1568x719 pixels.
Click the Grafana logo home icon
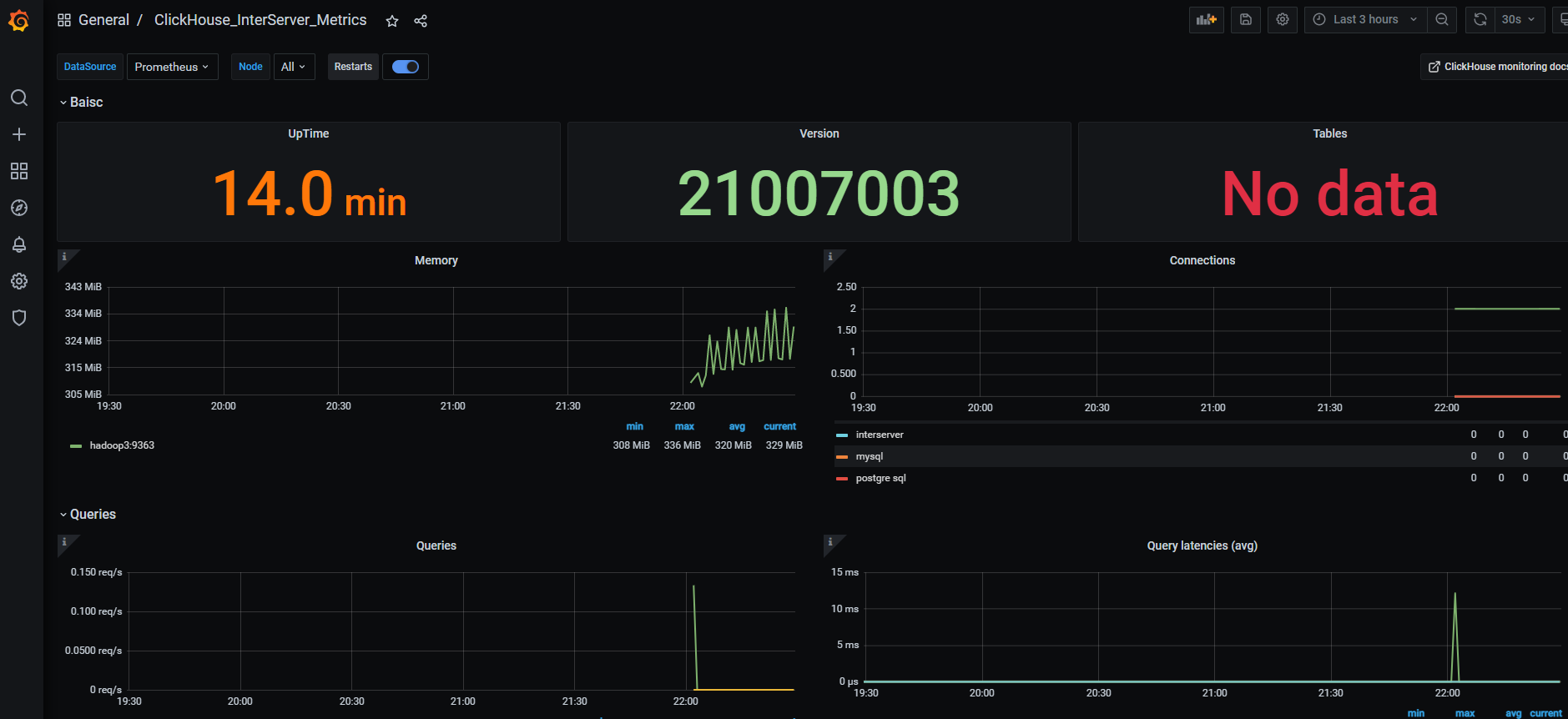click(x=19, y=20)
